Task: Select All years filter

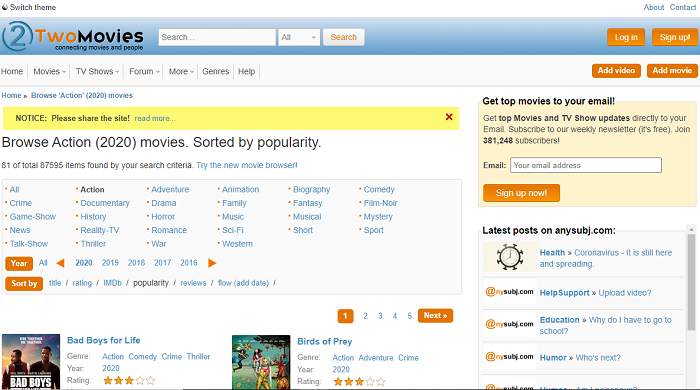Action: point(43,263)
